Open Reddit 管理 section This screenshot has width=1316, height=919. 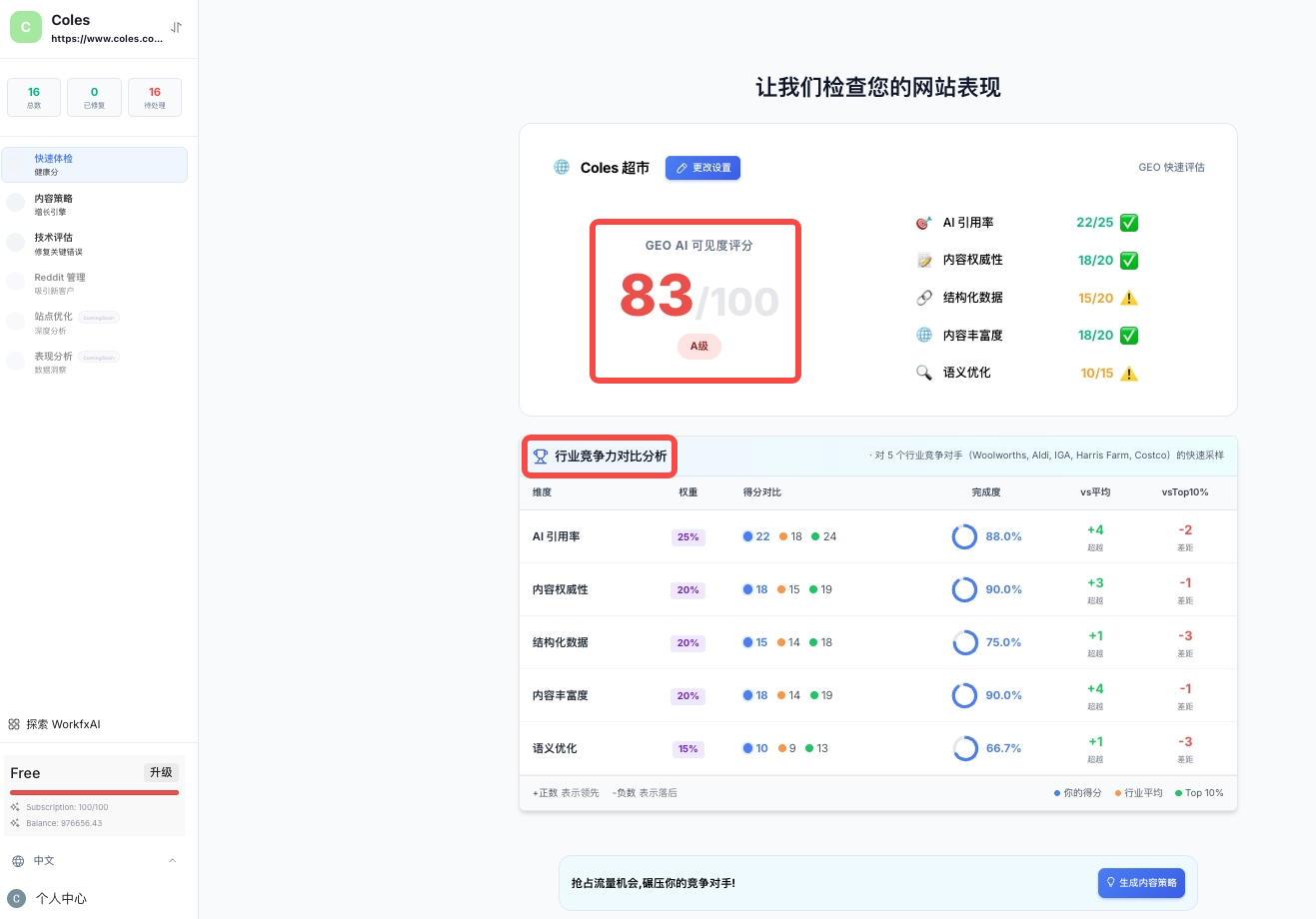tap(60, 283)
